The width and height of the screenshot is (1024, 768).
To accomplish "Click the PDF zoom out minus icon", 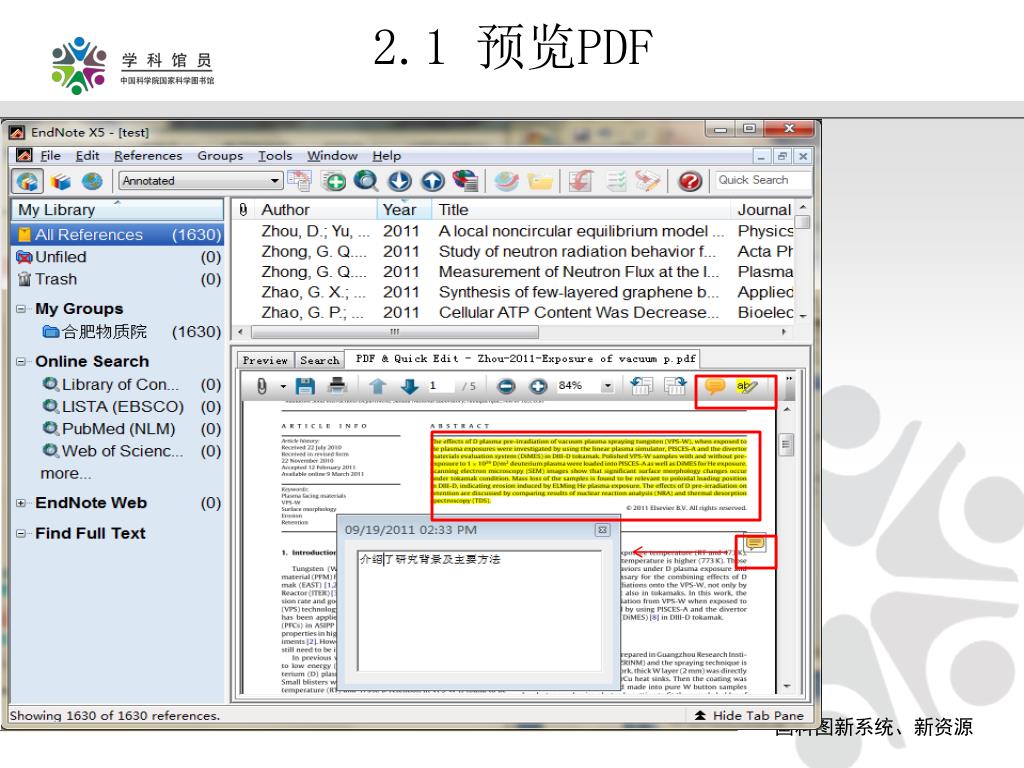I will pos(506,386).
